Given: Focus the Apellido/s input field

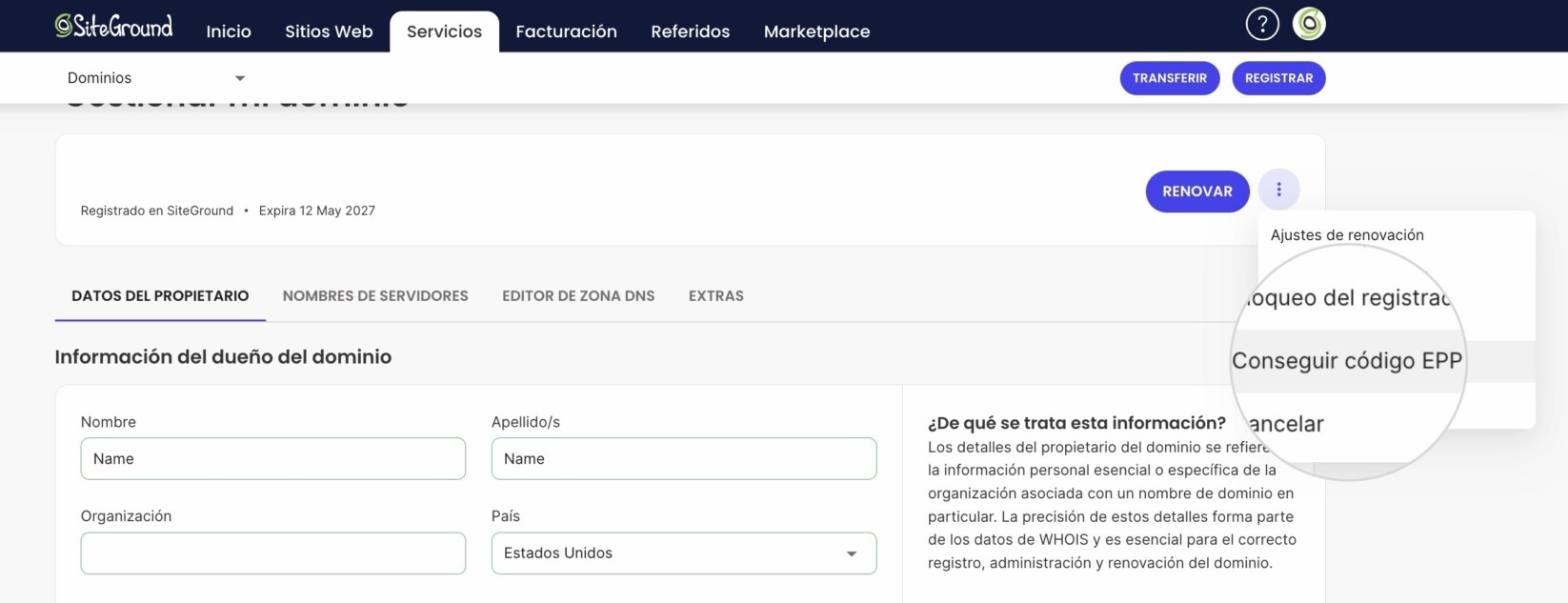Looking at the screenshot, I should pyautogui.click(x=684, y=459).
